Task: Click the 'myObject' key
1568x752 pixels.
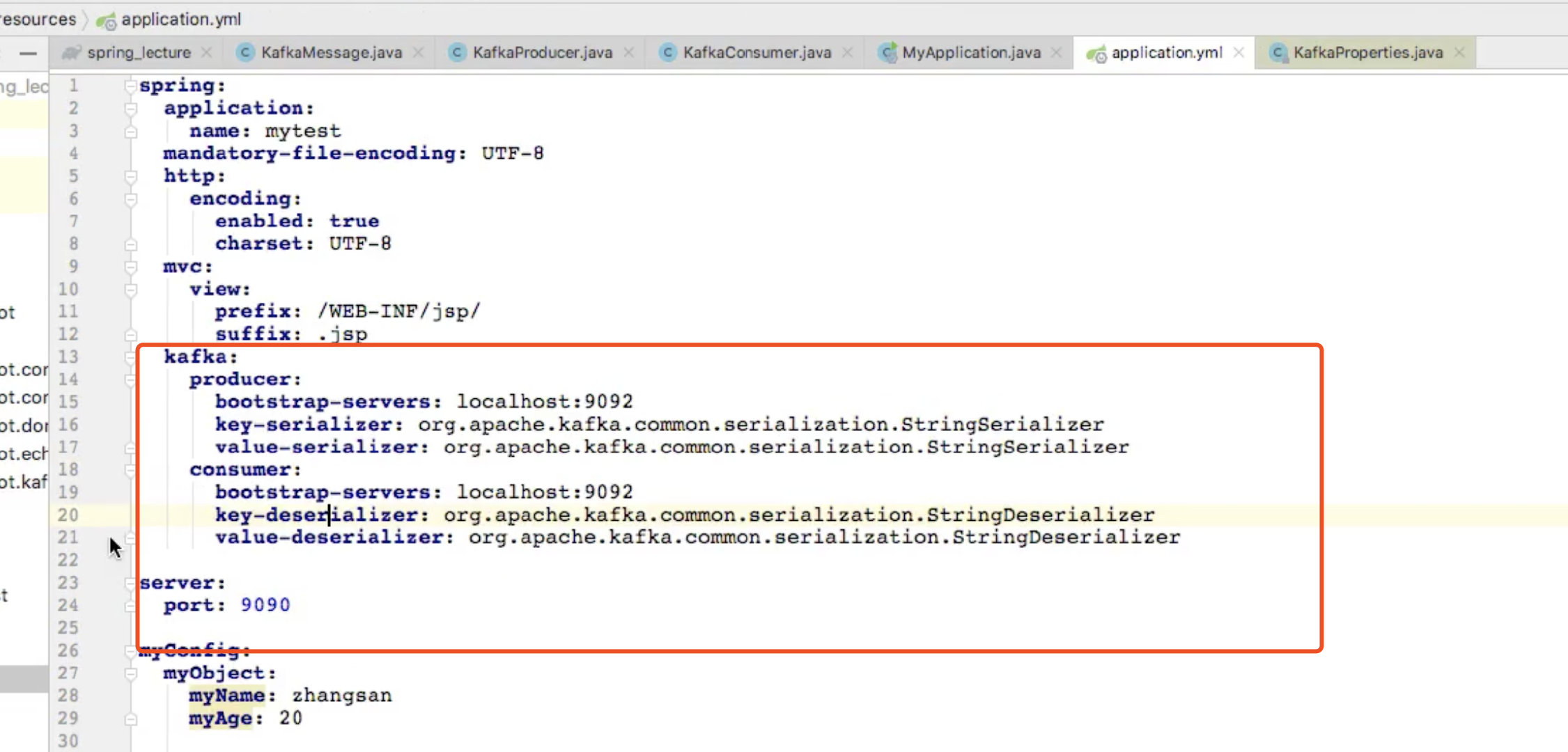Action: coord(214,673)
